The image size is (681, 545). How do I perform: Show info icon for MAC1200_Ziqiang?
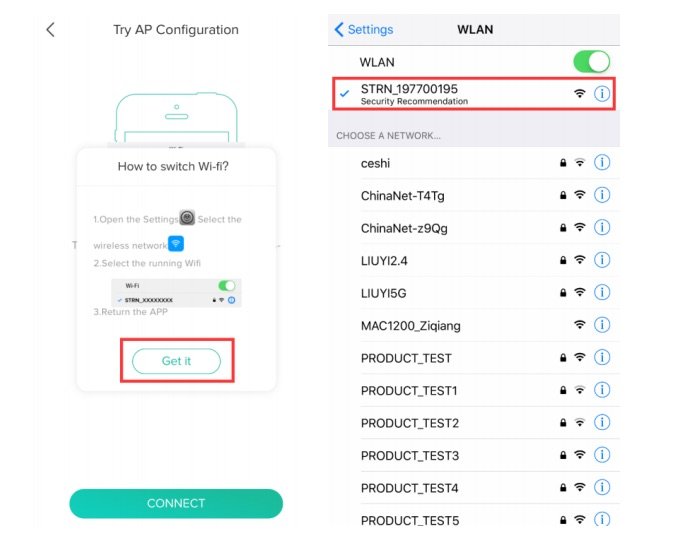(602, 324)
